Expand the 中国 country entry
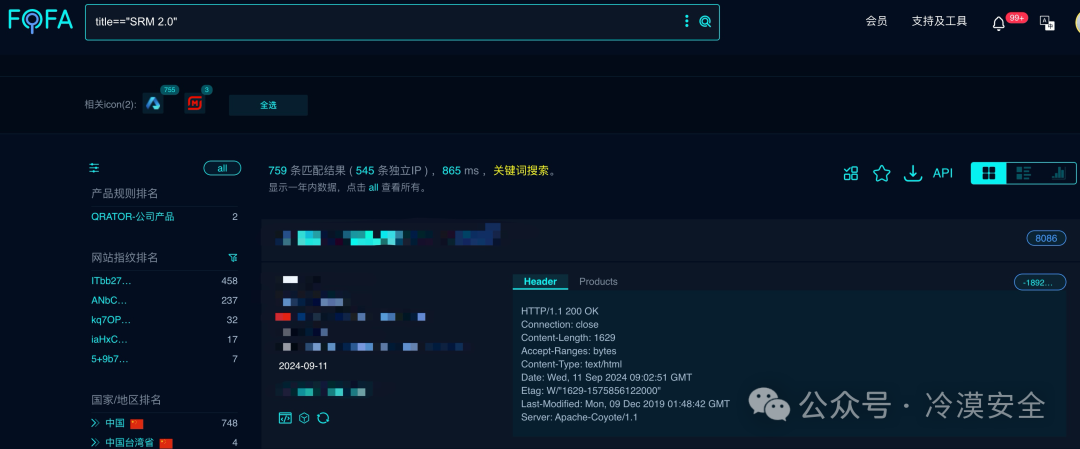Screen dimensions: 1080x449 [96, 423]
